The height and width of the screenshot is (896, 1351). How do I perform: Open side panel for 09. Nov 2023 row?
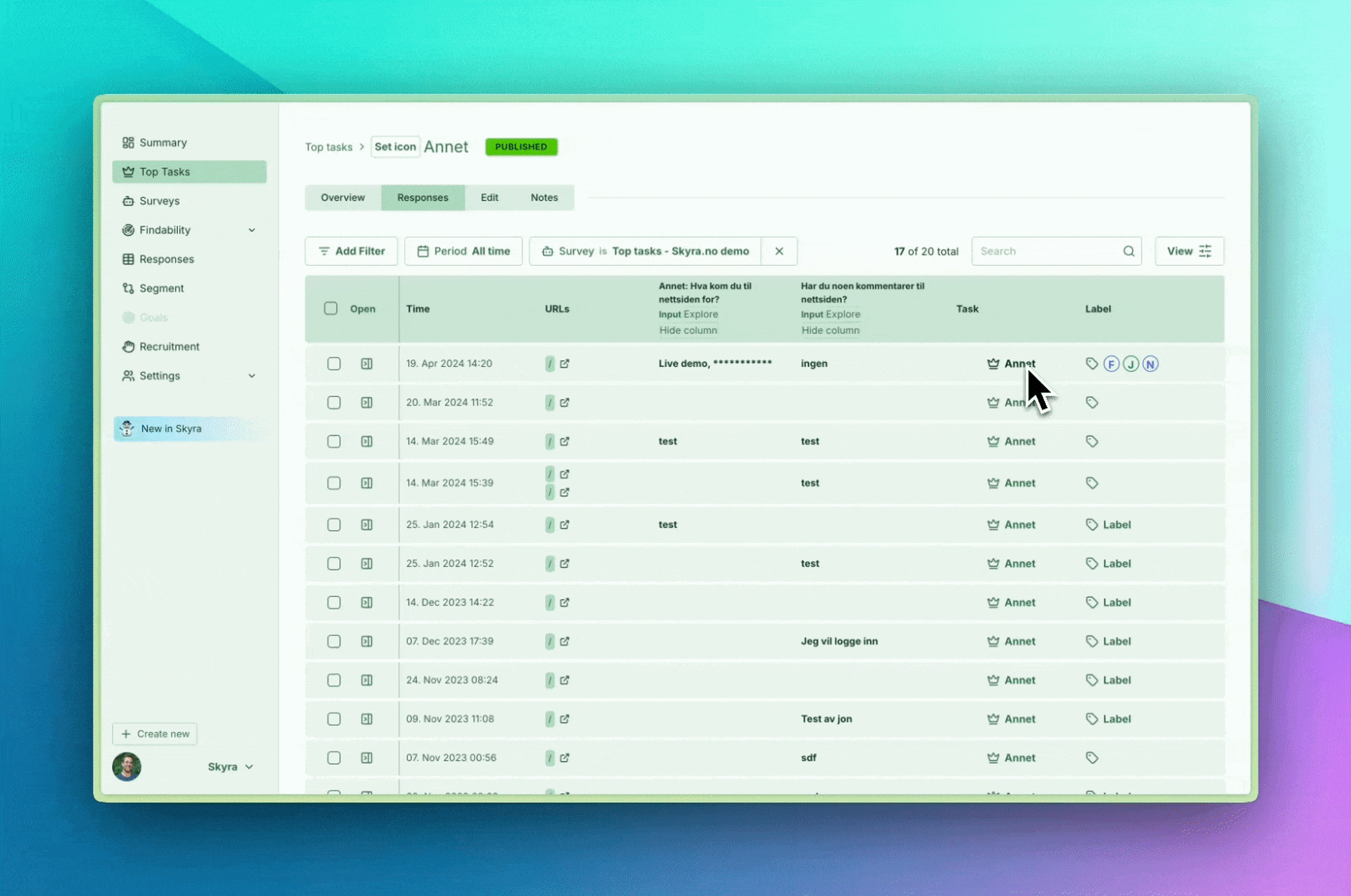[366, 719]
